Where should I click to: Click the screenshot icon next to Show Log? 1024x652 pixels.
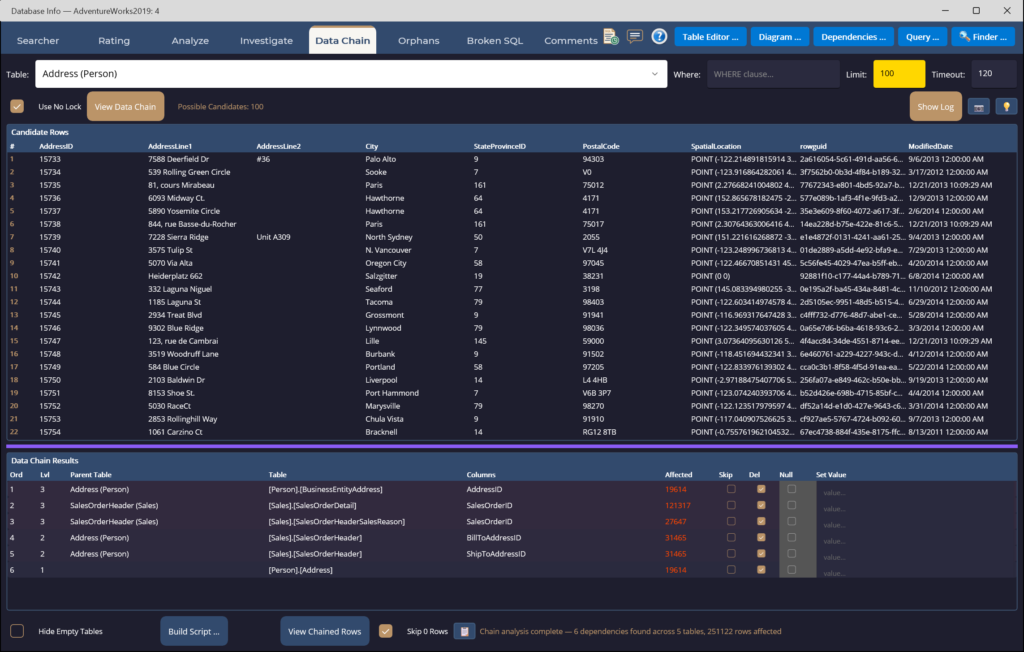tap(978, 107)
